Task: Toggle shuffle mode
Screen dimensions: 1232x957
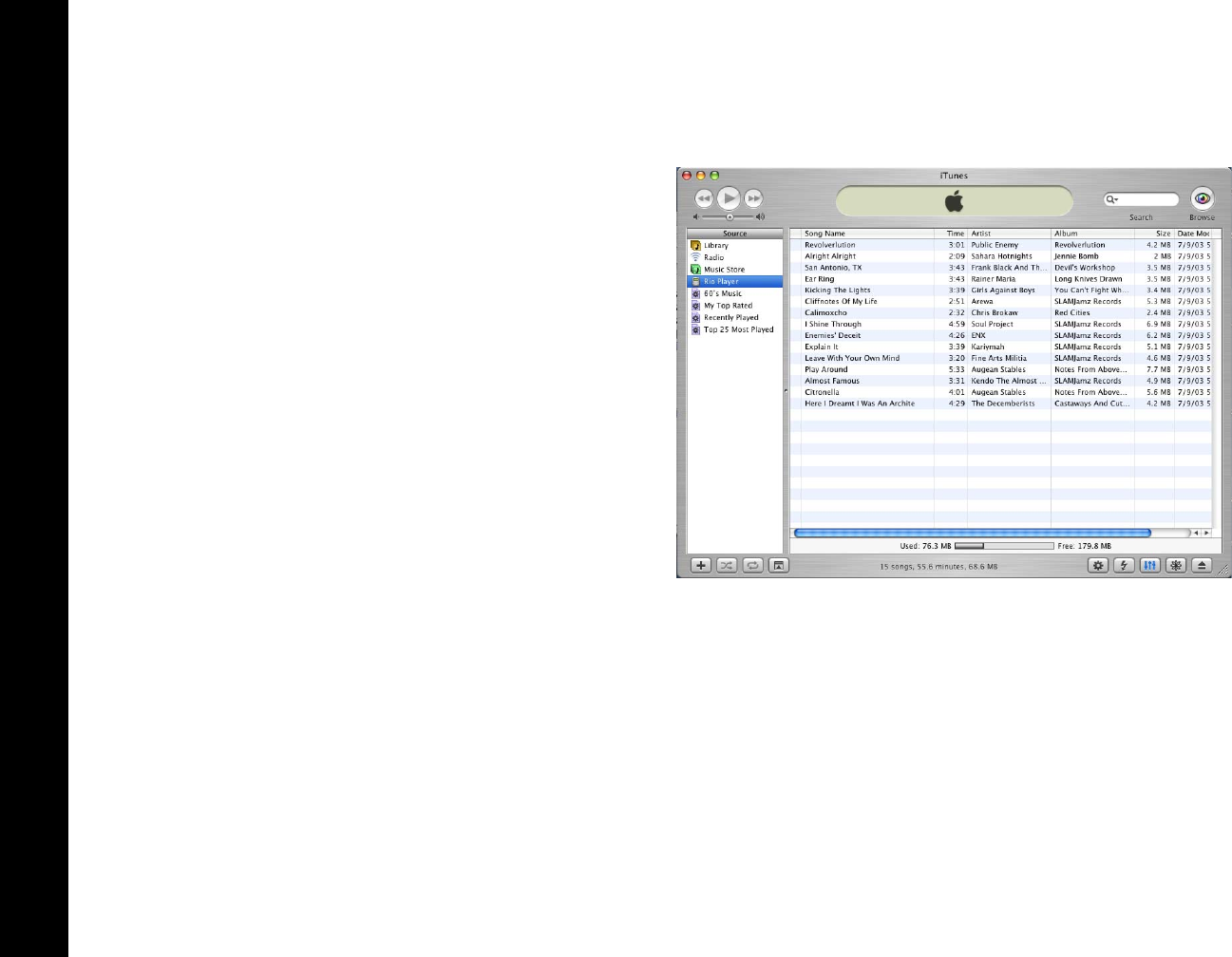Action: coord(727,566)
